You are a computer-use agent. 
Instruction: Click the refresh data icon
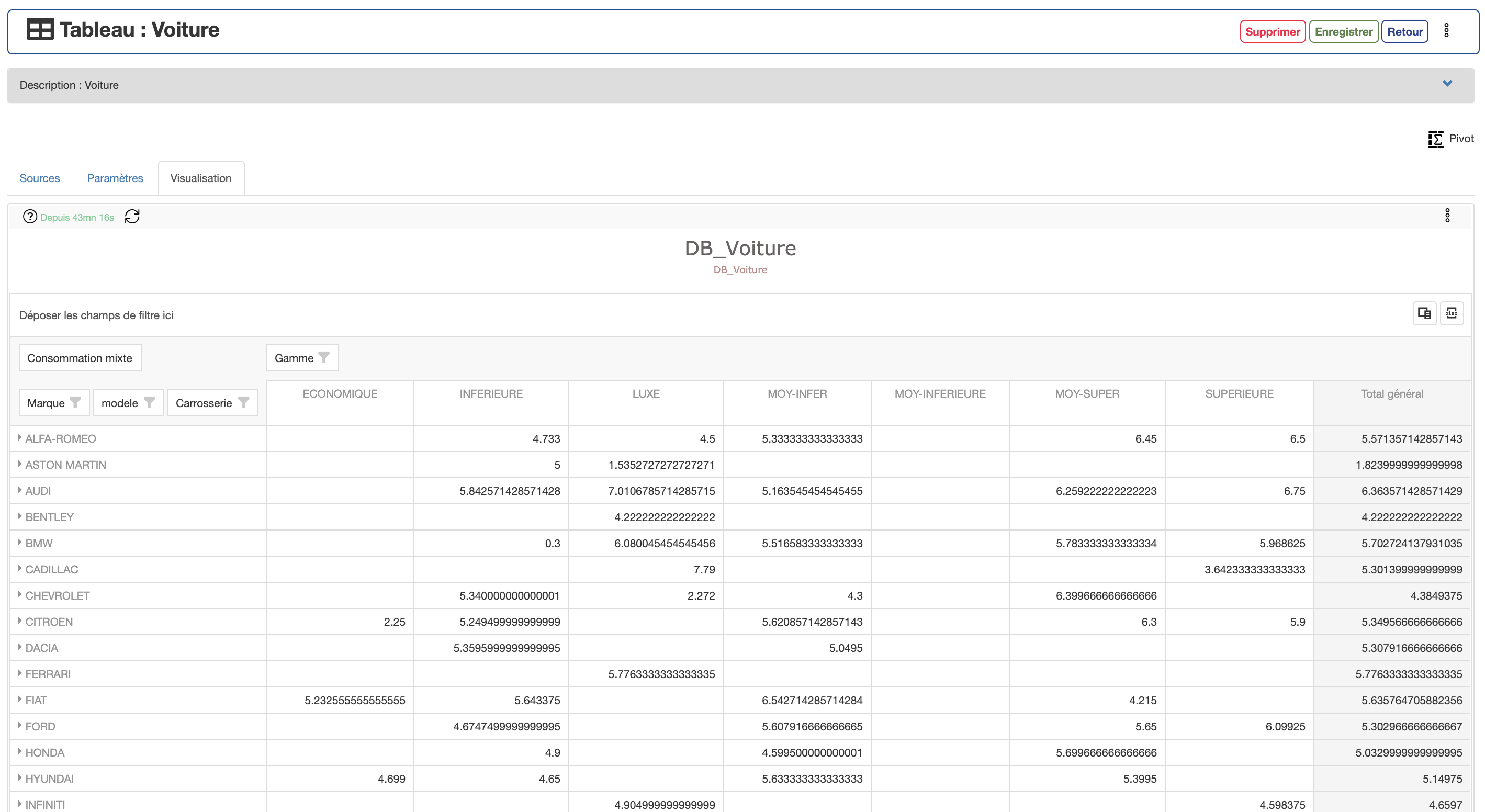point(132,217)
